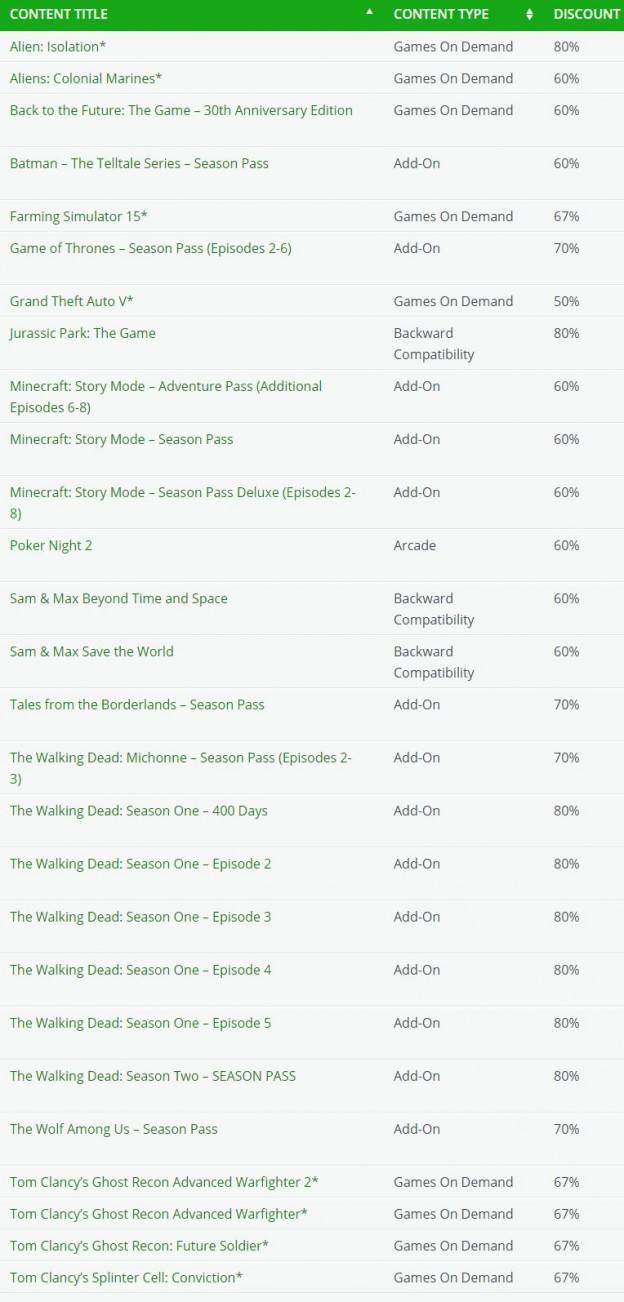Open Minecraft: Story Mode Adventure Pass link
The image size is (624, 1302).
pyautogui.click(x=166, y=397)
